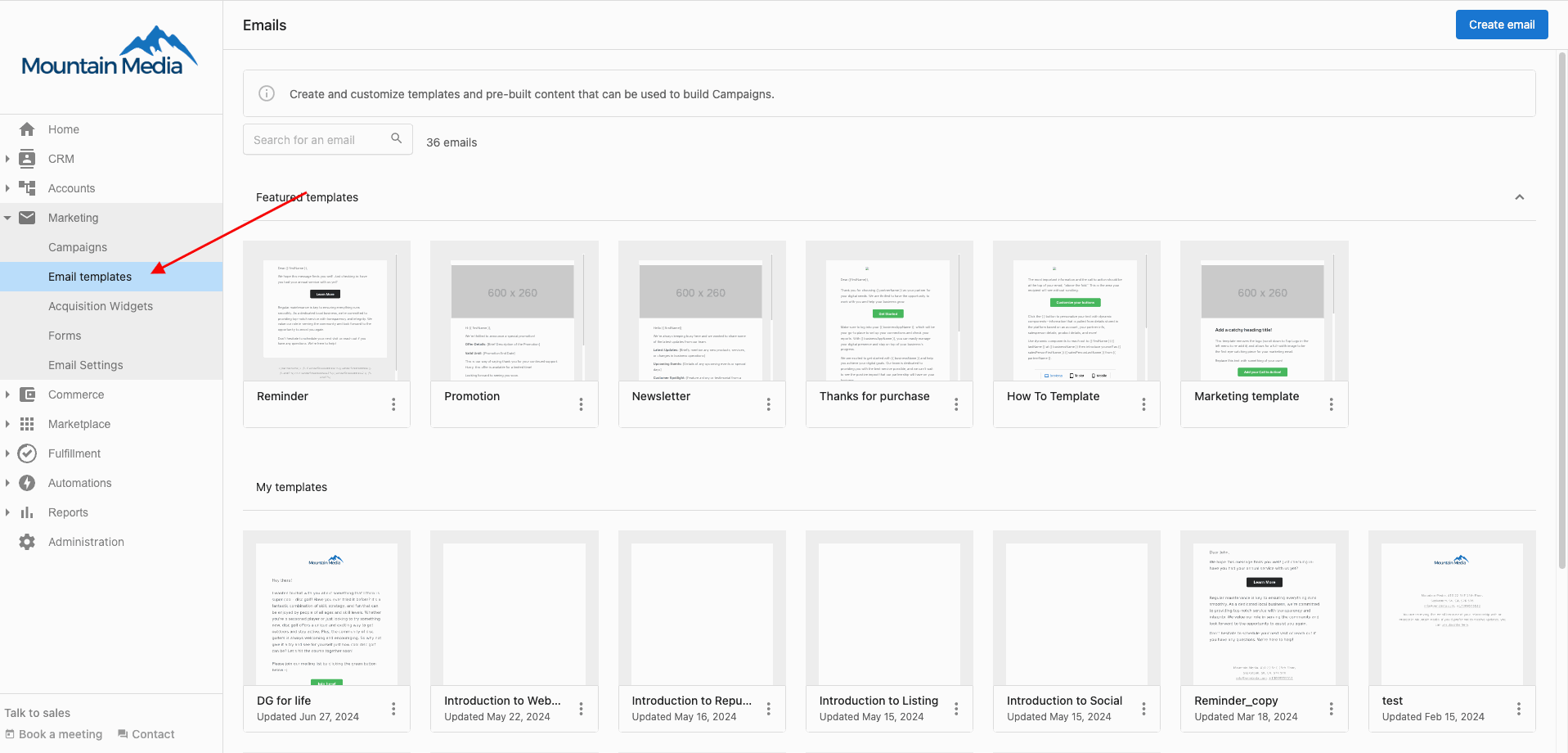1568x753 pixels.
Task: Click the info icon in banner
Action: pyautogui.click(x=267, y=93)
